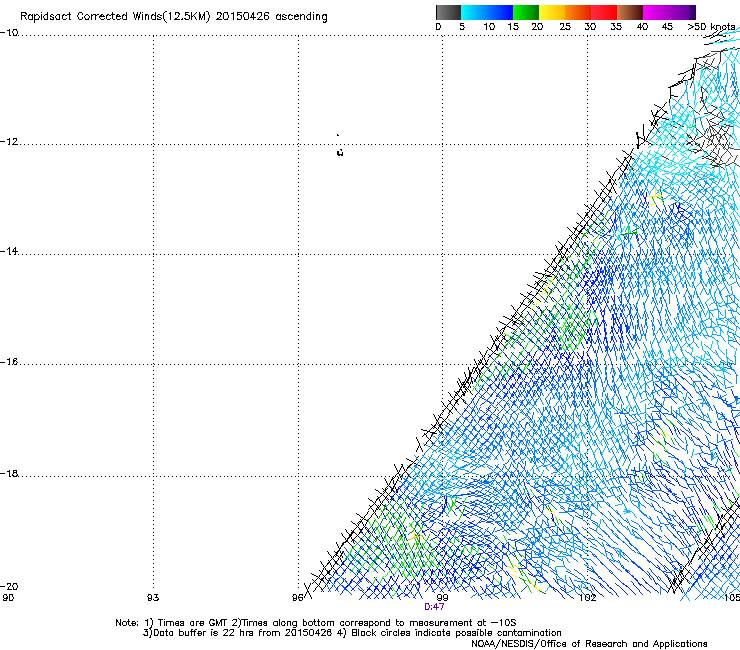This screenshot has height=650, width=740.
Task: Click the brown 35-40 knots legend swatch
Action: click(630, 12)
